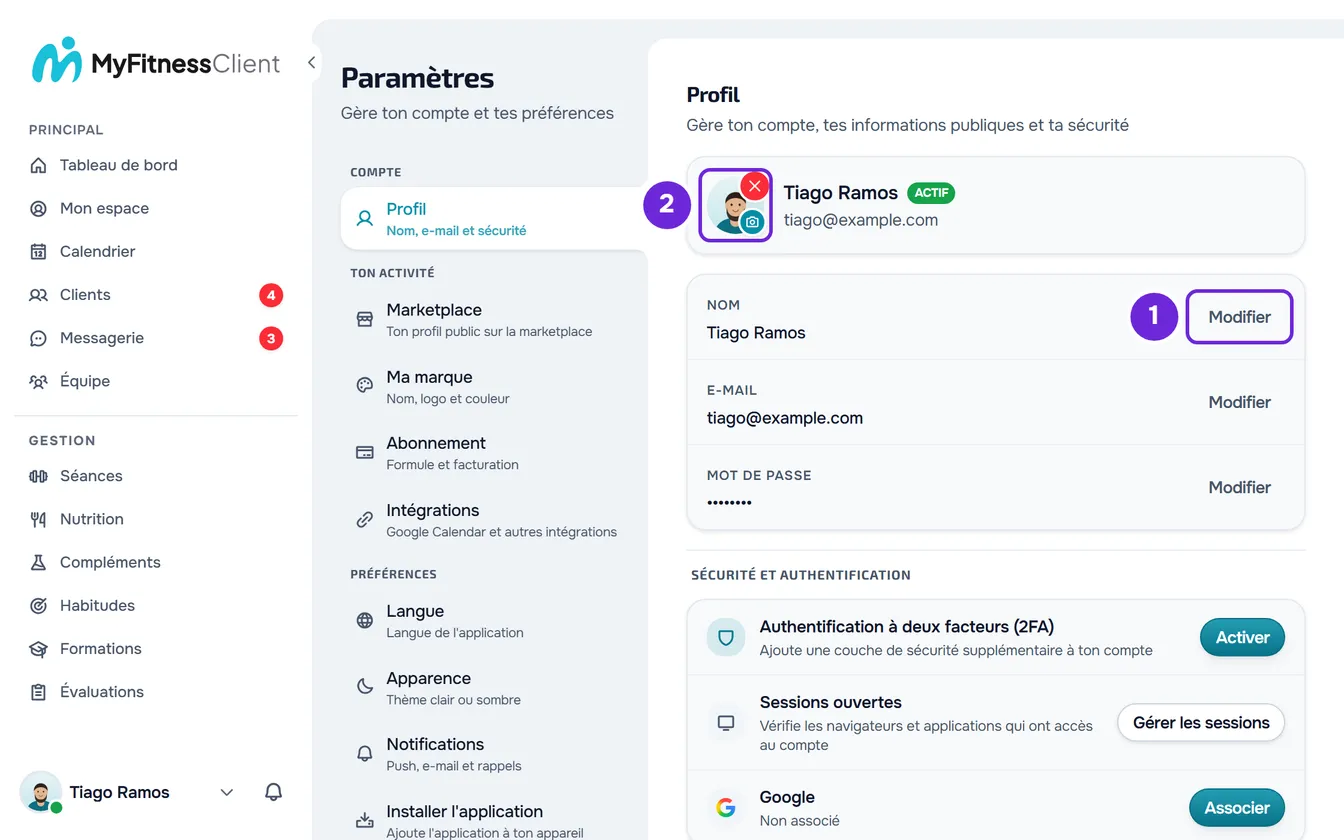Click the camera icon on profile photo
The height and width of the screenshot is (840, 1344).
pyautogui.click(x=753, y=222)
